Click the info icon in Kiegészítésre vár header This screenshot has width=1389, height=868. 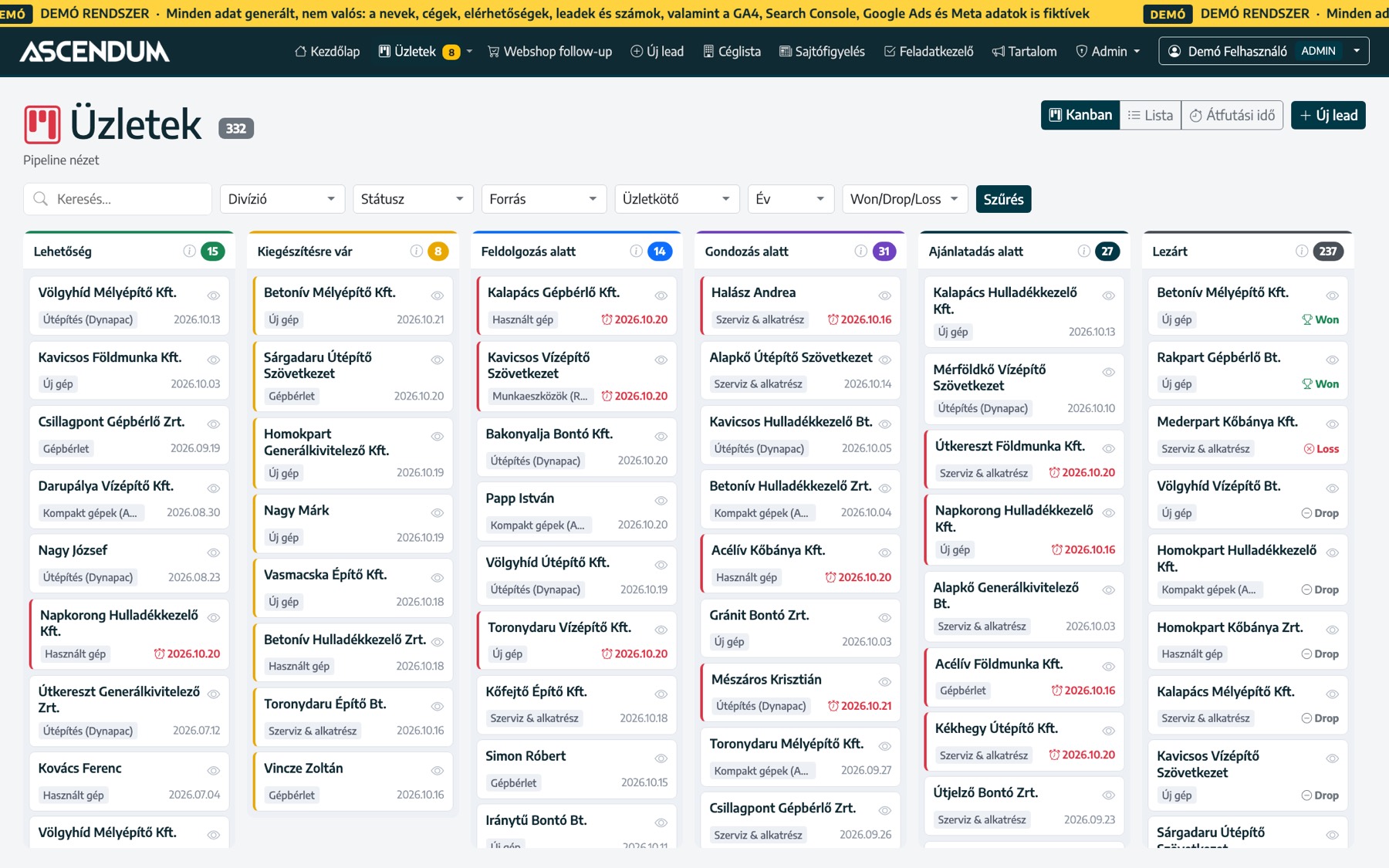(x=416, y=251)
